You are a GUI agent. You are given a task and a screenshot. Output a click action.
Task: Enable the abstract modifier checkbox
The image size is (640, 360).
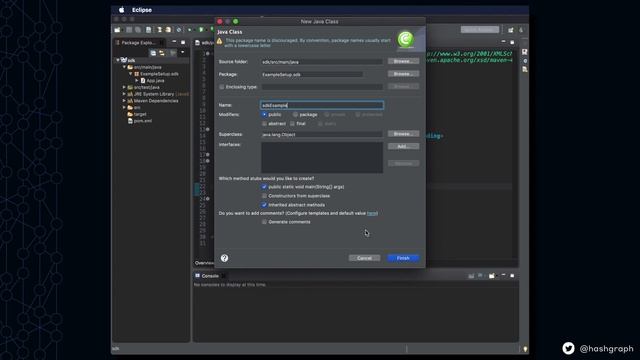coord(264,123)
